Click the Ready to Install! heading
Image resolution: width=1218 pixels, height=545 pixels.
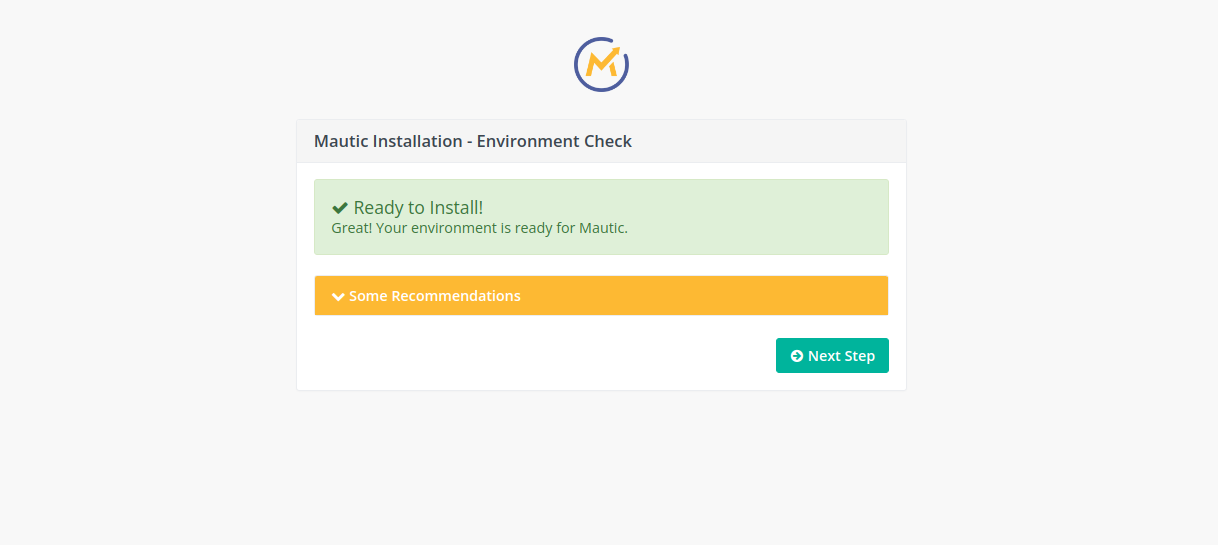point(418,208)
